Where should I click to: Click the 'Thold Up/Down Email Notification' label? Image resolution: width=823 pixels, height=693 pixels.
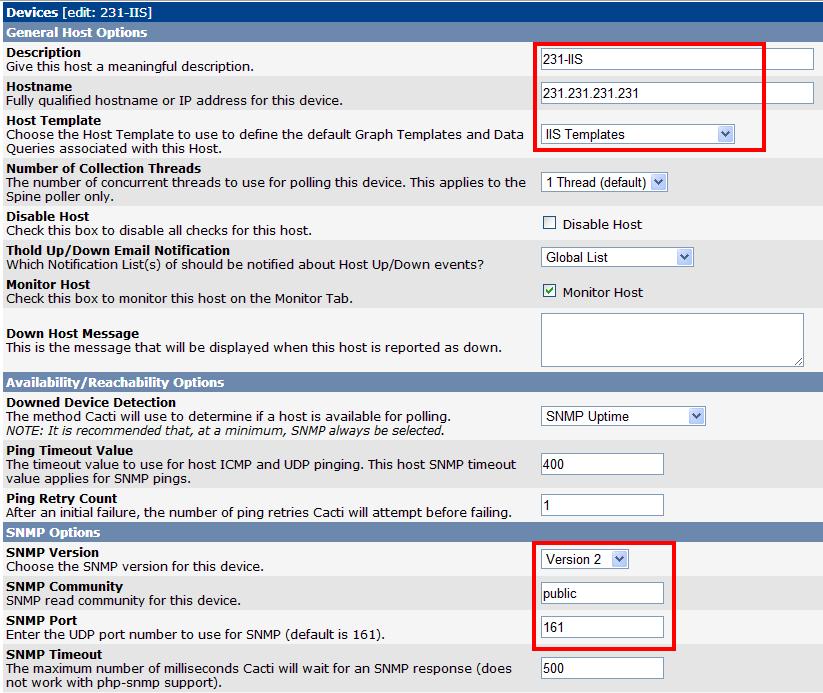[x=118, y=250]
